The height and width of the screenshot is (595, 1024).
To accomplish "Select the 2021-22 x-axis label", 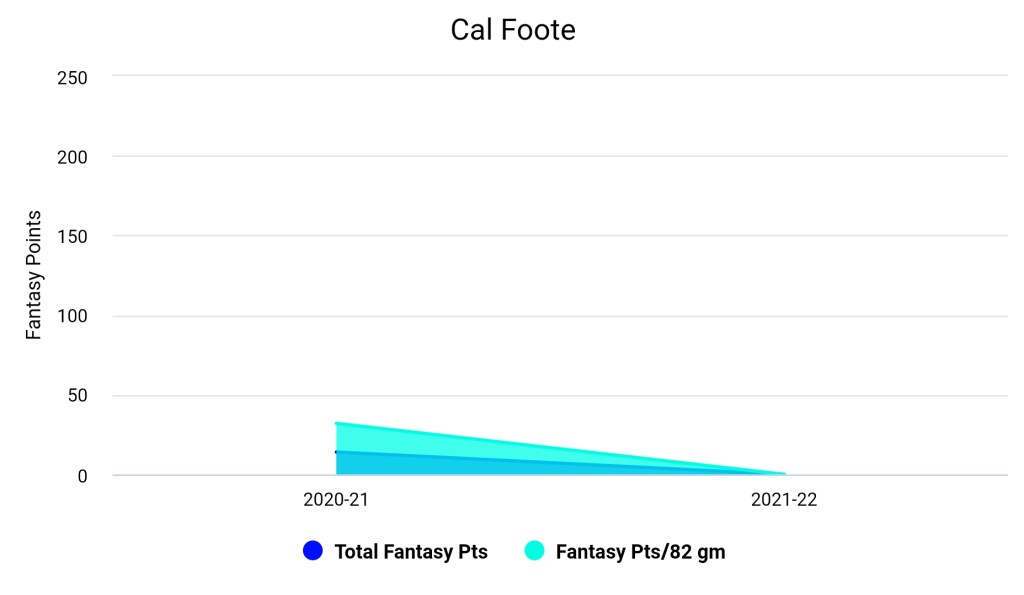I will [x=784, y=500].
